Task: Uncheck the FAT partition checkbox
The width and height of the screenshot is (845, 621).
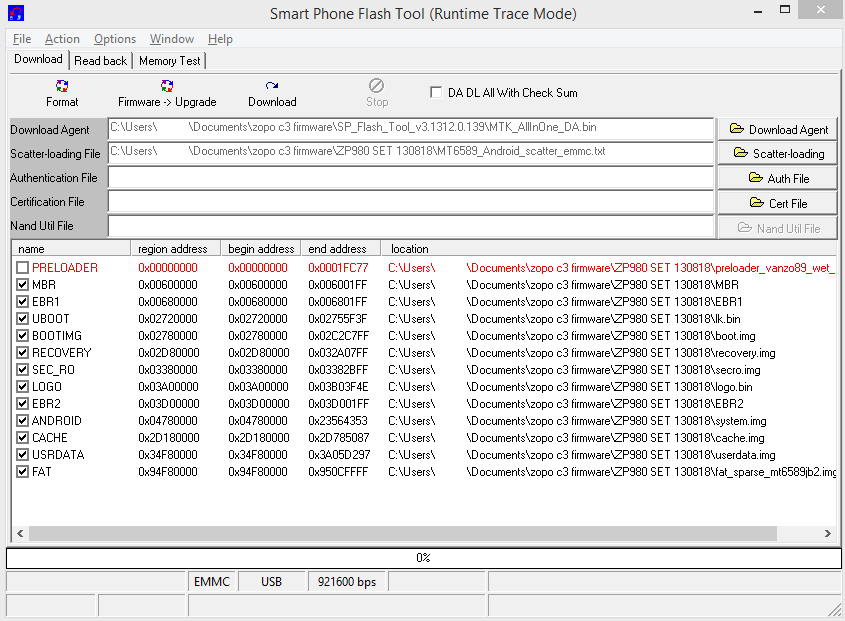Action: [22, 471]
